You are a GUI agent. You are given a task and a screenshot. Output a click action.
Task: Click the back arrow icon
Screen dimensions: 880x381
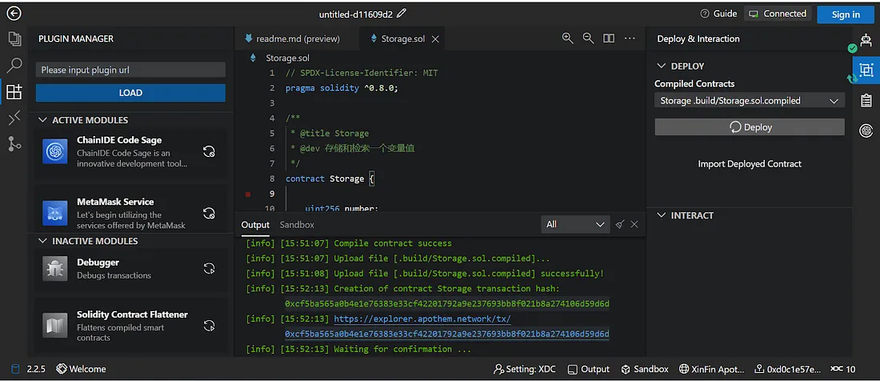coord(13,13)
